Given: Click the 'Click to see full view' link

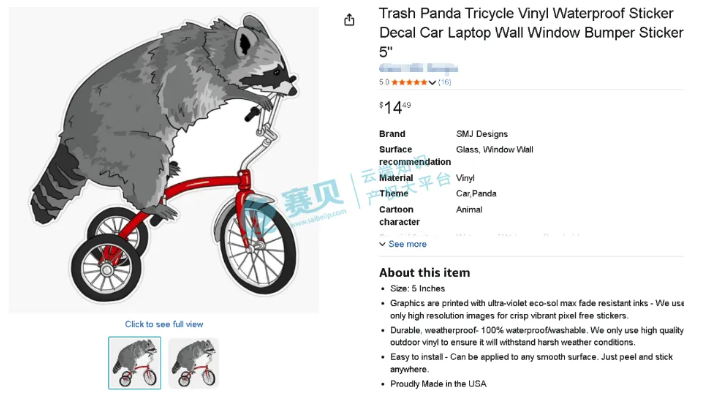Looking at the screenshot, I should pyautogui.click(x=164, y=324).
